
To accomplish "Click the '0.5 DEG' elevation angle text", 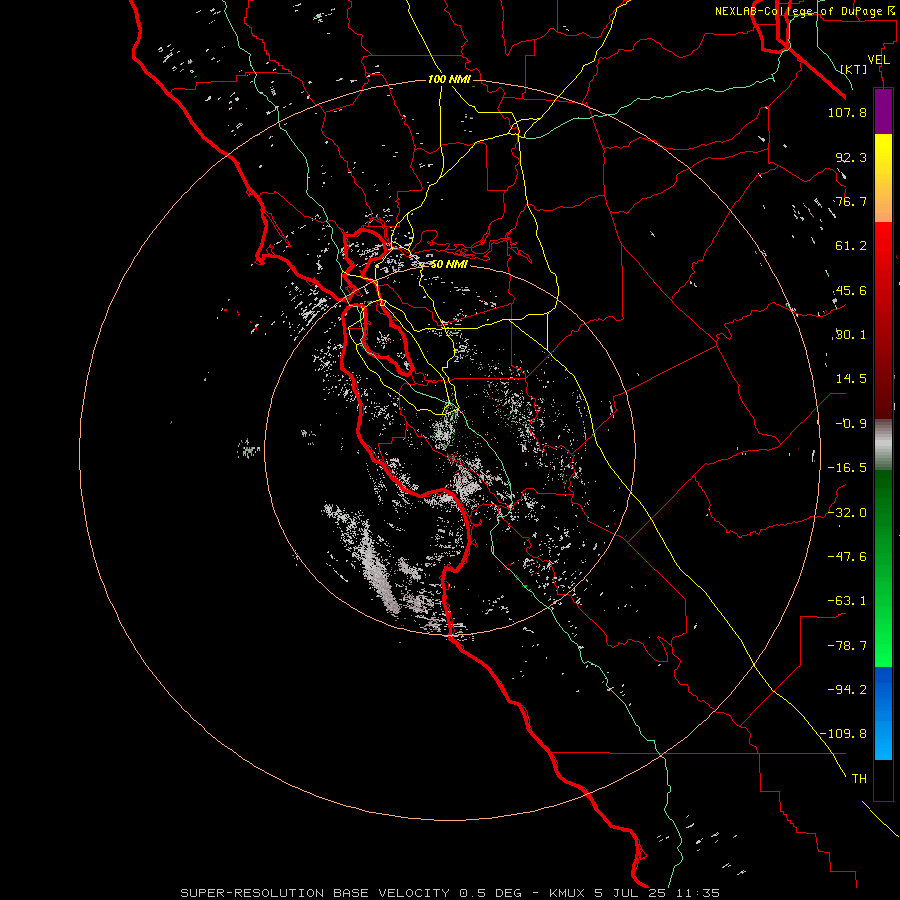I will pyautogui.click(x=491, y=893).
